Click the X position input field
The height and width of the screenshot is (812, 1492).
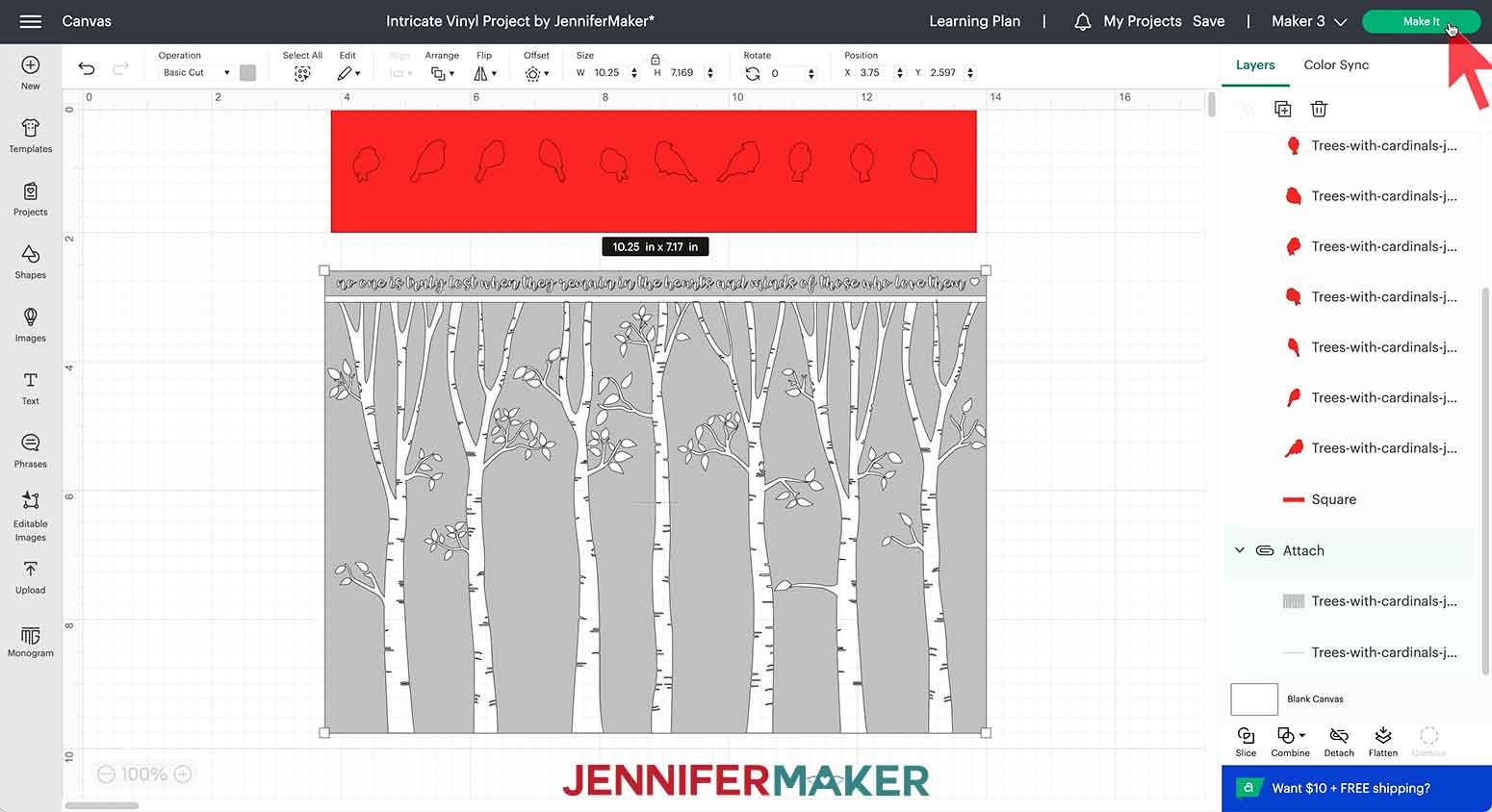874,73
